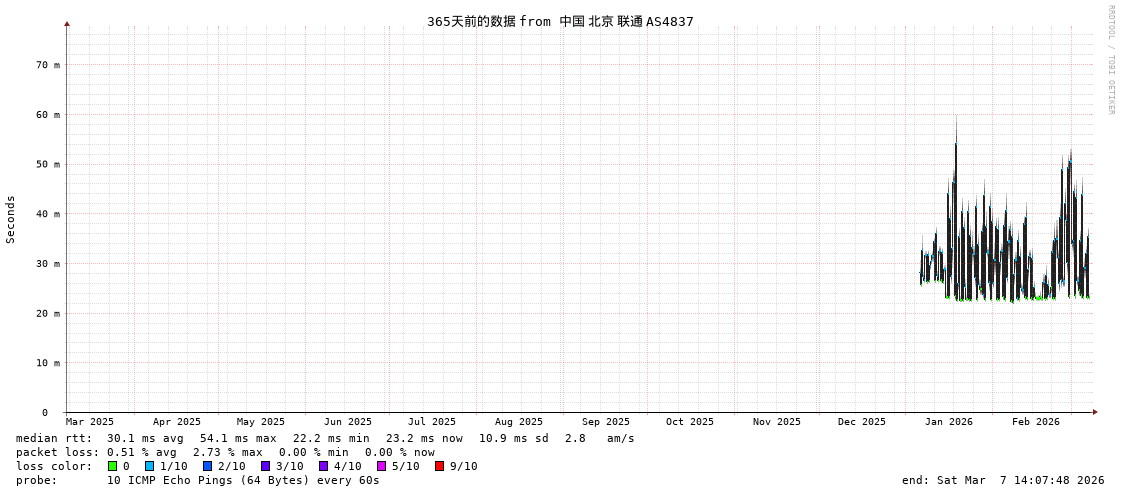Click the RRDTOOL / TOBI OETIKER watermark
The width and height of the screenshot is (1121, 494).
point(1110,60)
